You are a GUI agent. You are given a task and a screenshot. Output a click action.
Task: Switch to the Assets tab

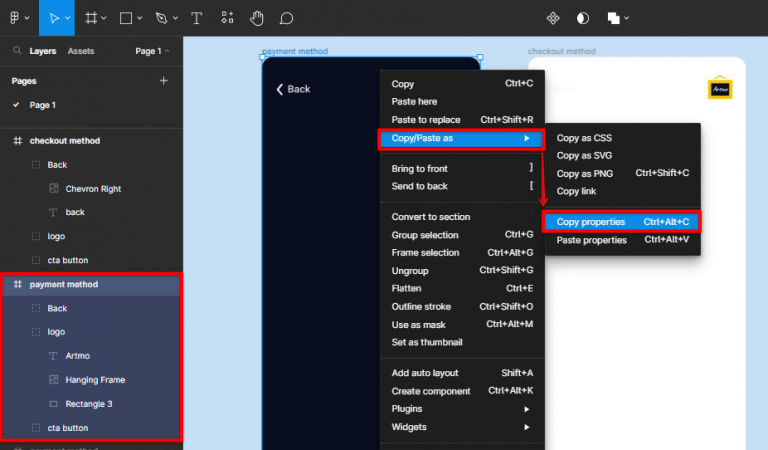click(81, 51)
